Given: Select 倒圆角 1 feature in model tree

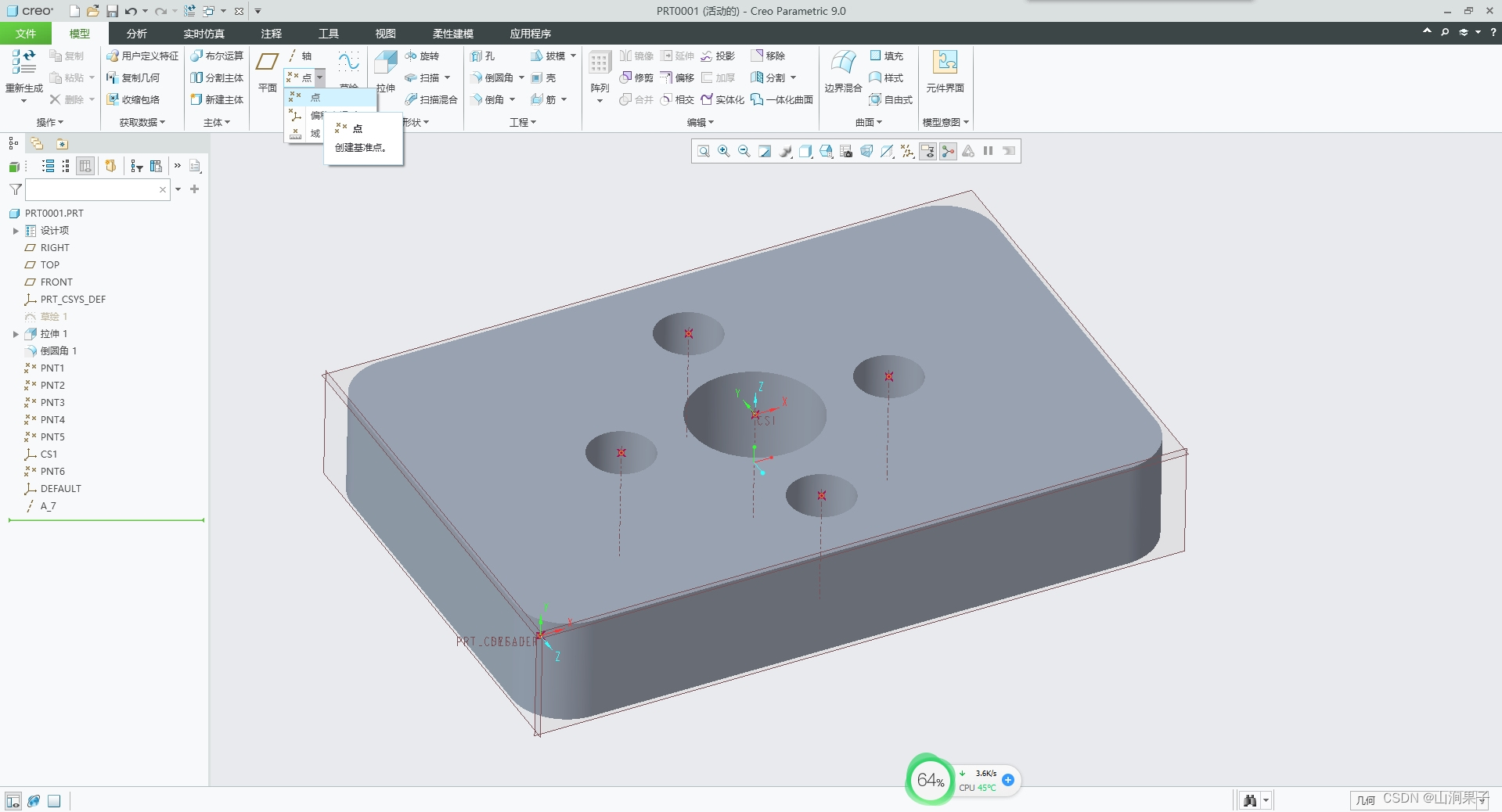Looking at the screenshot, I should tap(59, 351).
